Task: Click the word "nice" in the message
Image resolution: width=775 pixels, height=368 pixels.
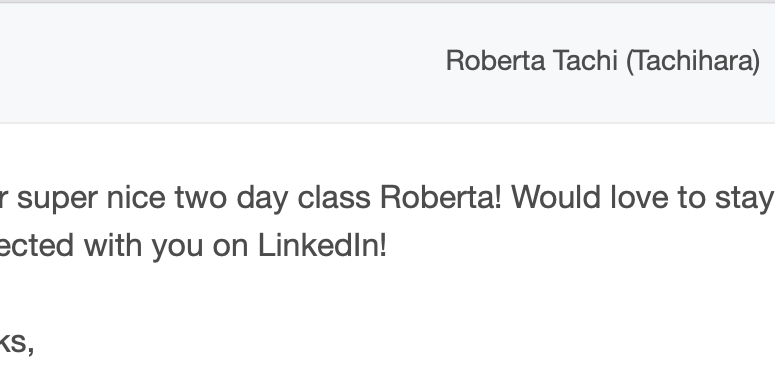Action: [136, 197]
